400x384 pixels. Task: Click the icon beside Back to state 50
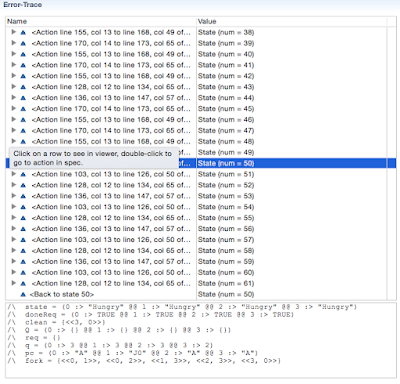(x=23, y=295)
